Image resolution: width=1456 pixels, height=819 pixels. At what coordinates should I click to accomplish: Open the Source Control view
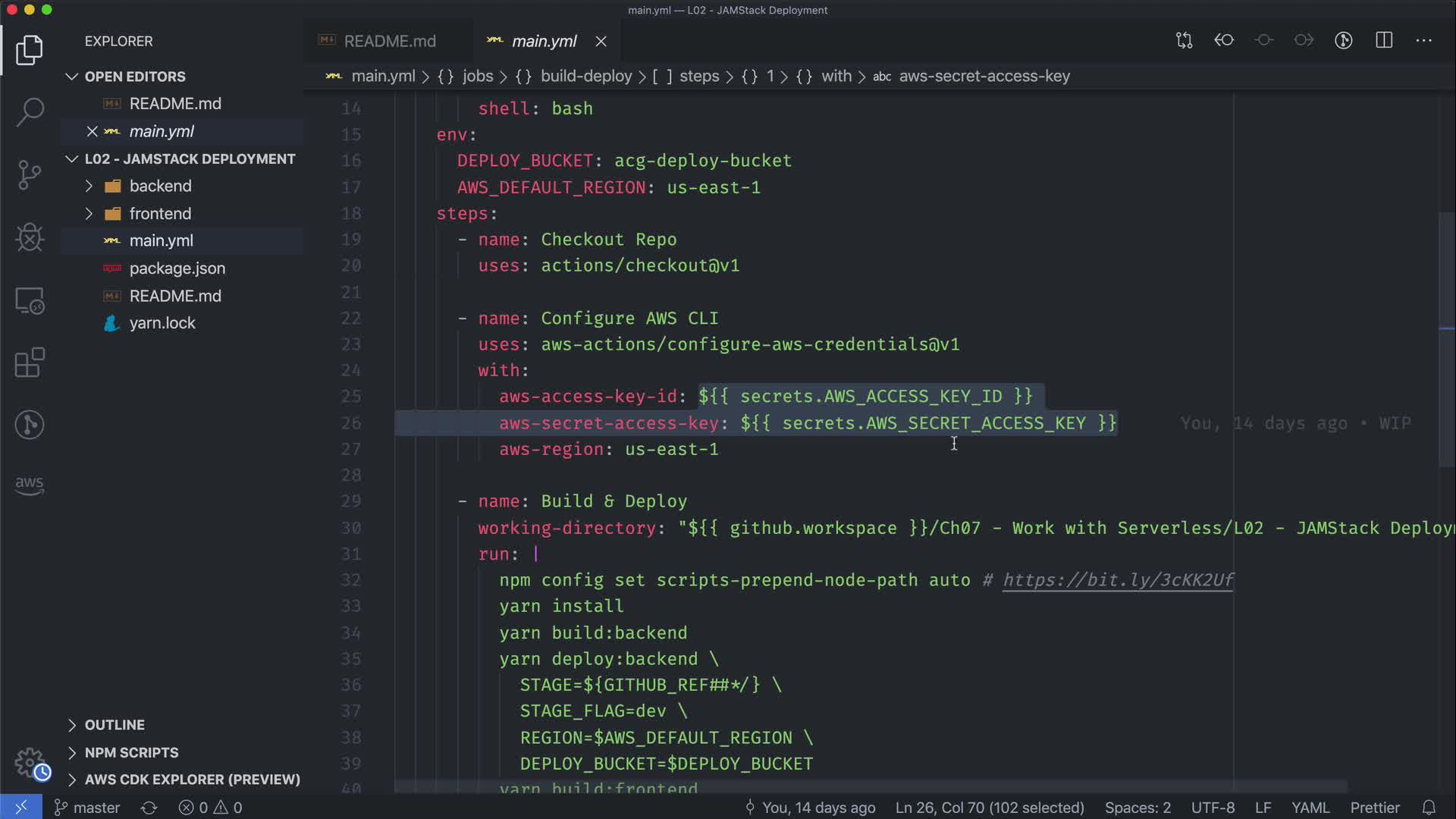tap(30, 174)
